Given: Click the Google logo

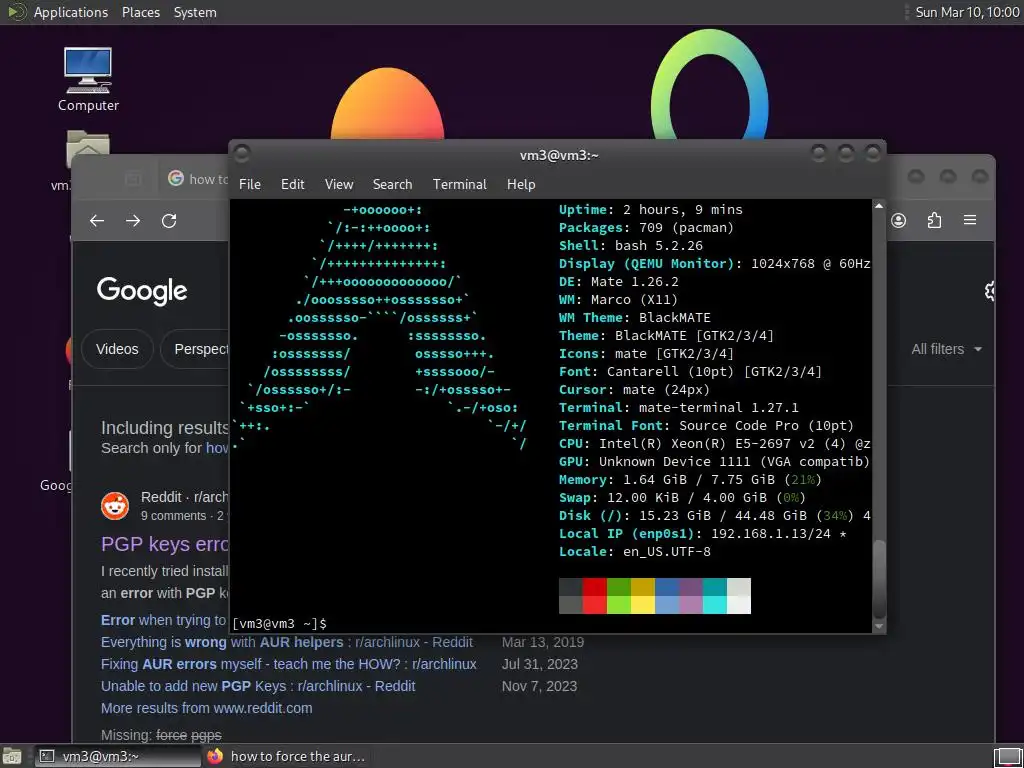Looking at the screenshot, I should [142, 291].
